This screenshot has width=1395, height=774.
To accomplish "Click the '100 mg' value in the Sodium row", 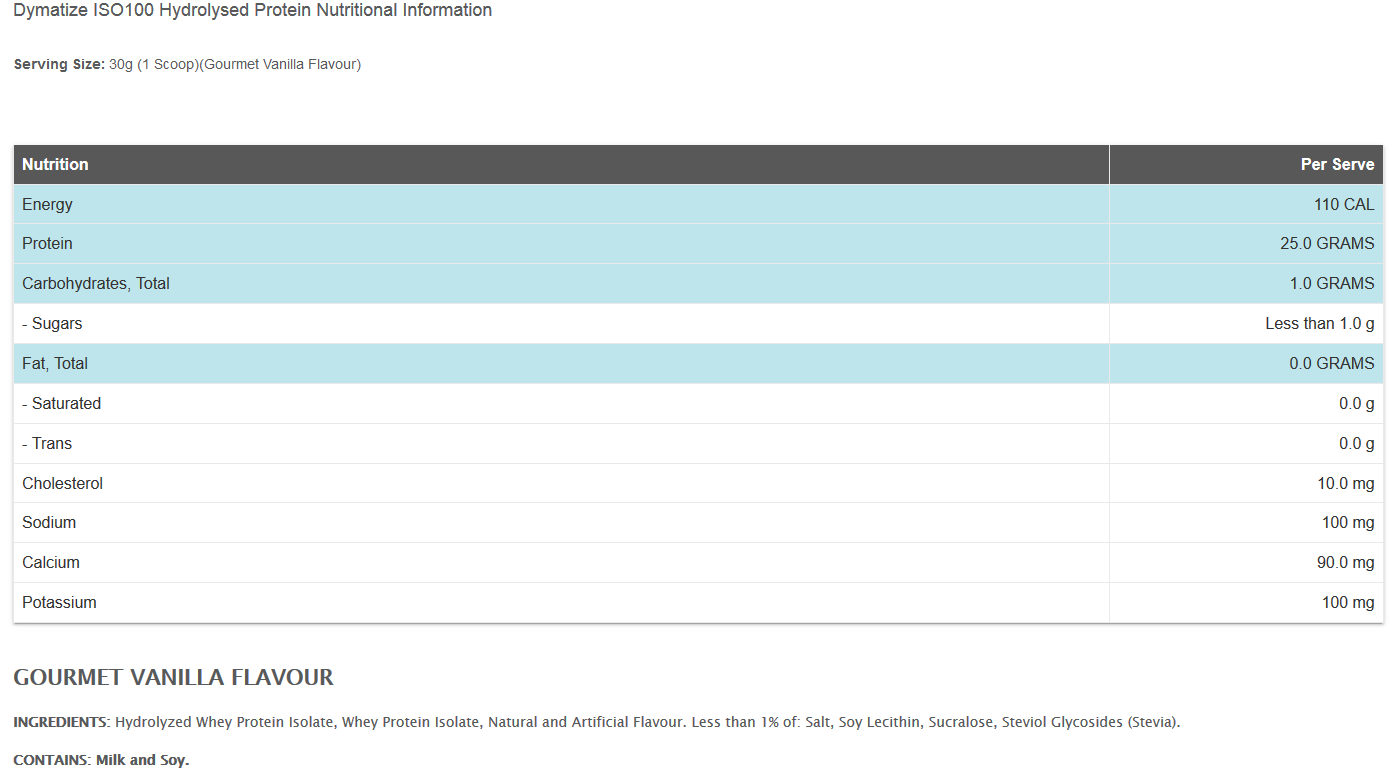I will [1348, 523].
